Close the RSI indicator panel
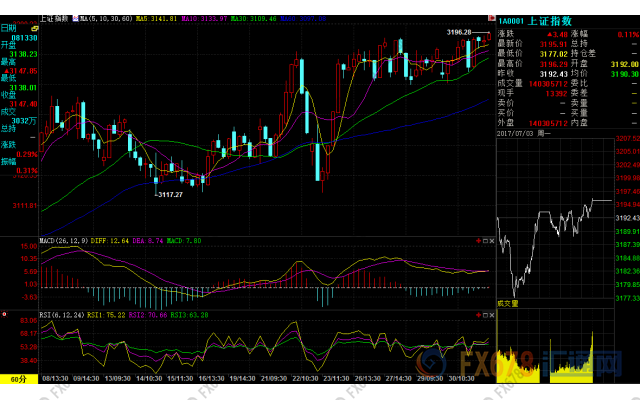This screenshot has height=400, width=640. click(492, 315)
